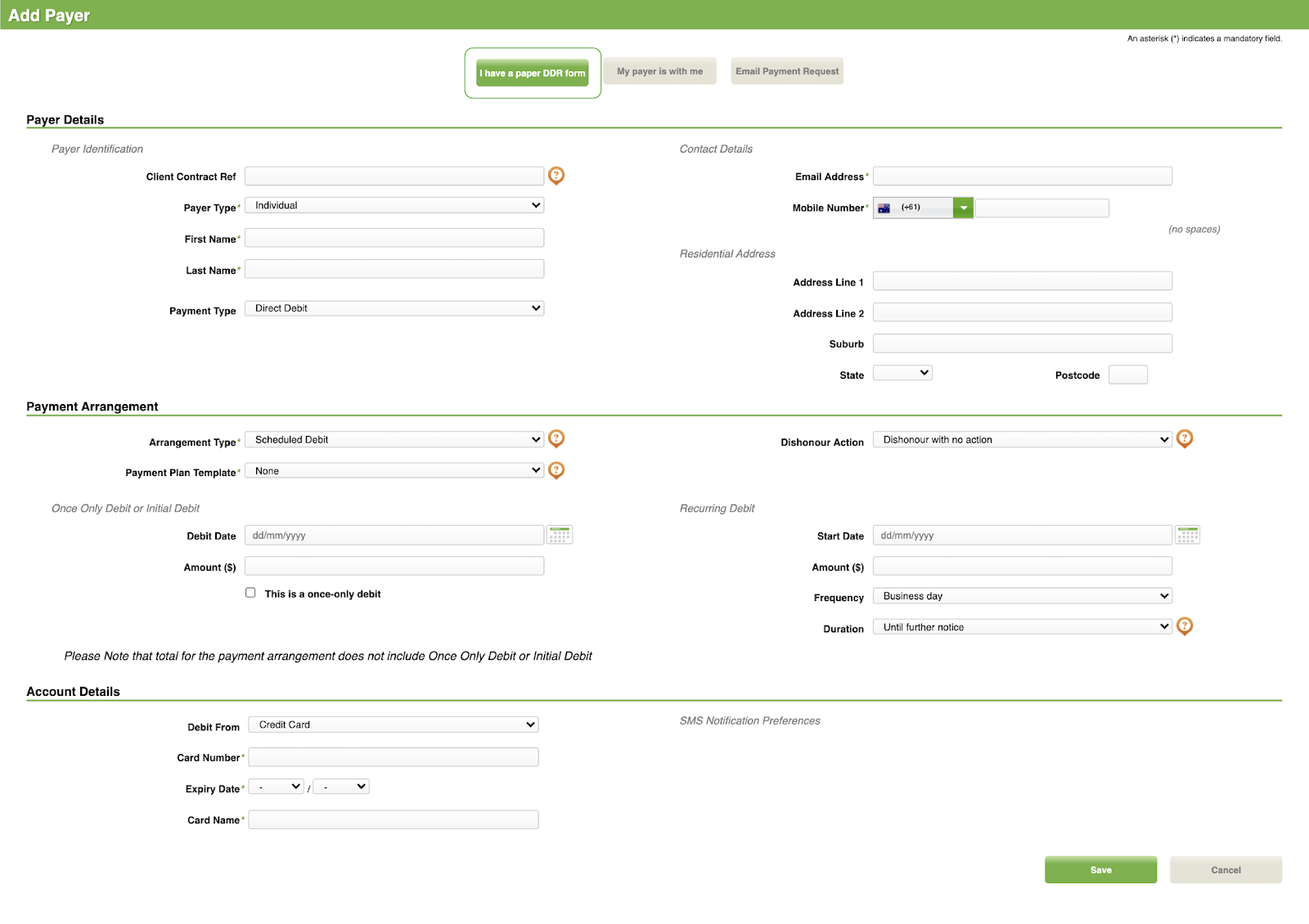Tick 'This is a once-only debit' checkbox

[x=250, y=593]
